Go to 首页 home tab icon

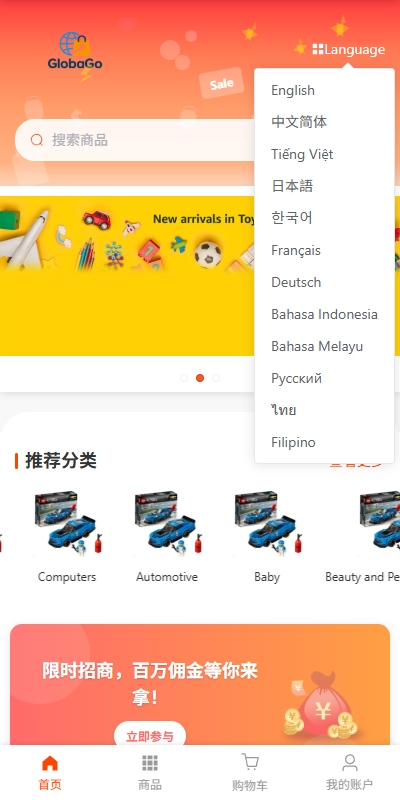[49, 763]
